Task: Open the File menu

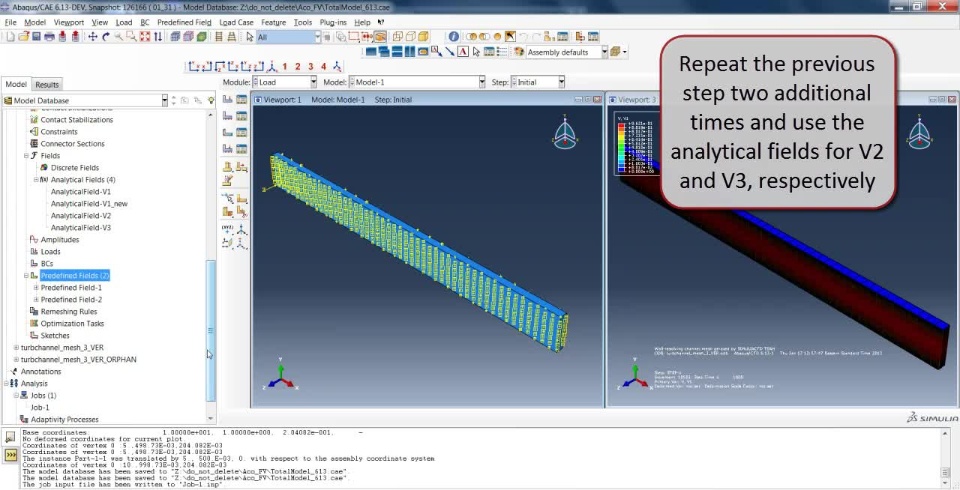Action: point(10,22)
